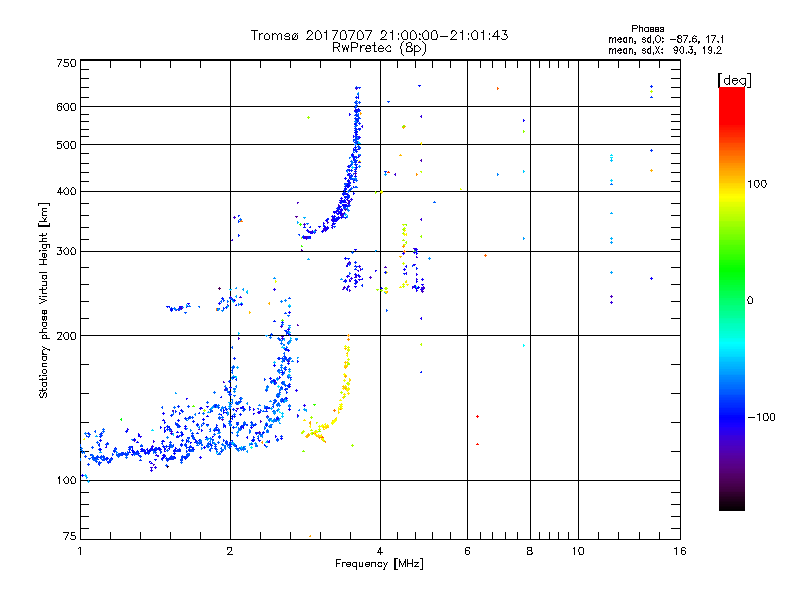This screenshot has width=800, height=600.
Task: Click the y-axis '100' tick label
Action: [x=66, y=481]
